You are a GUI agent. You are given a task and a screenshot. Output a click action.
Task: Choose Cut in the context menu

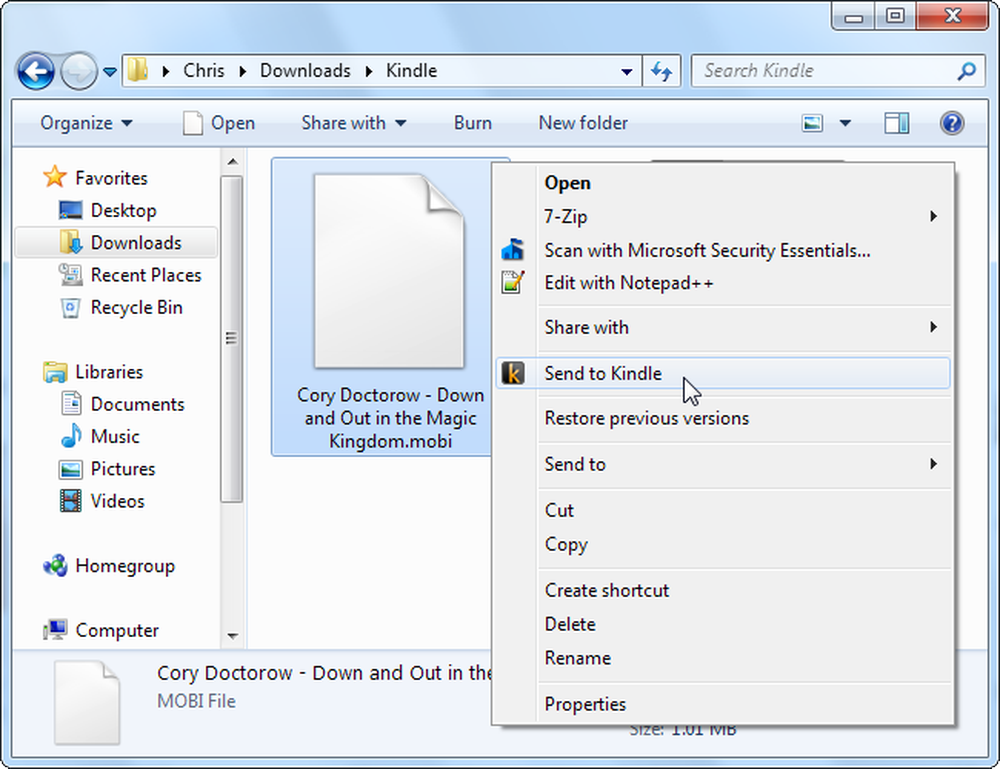pyautogui.click(x=723, y=511)
